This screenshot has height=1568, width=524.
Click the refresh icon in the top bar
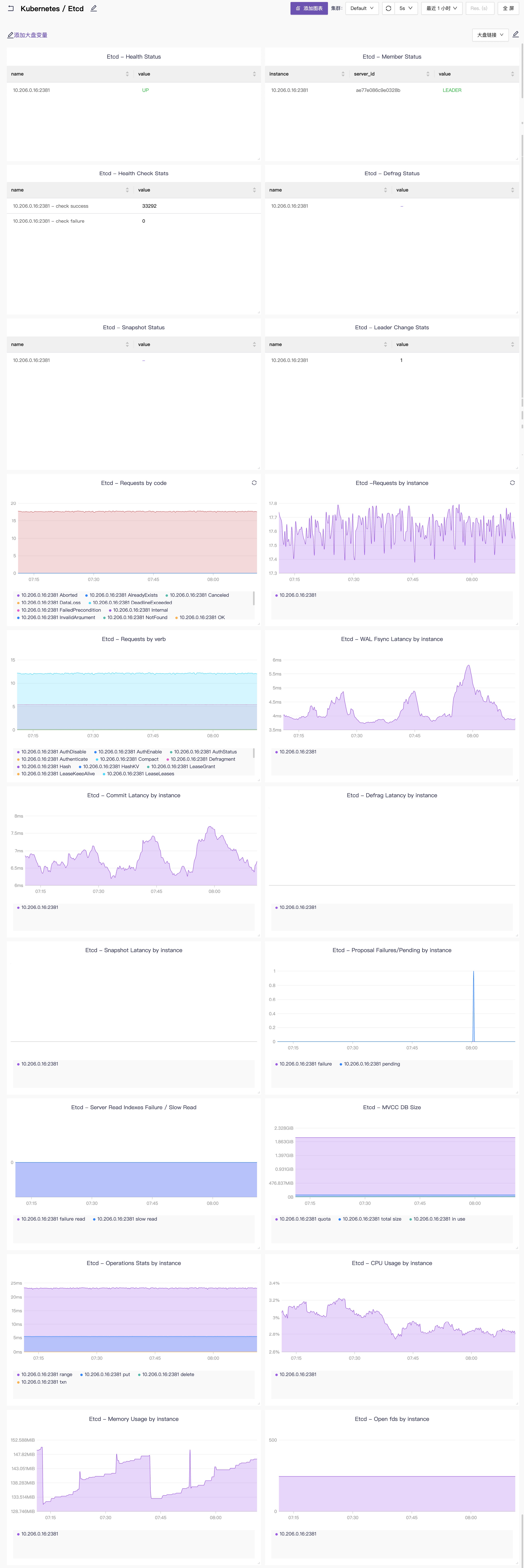click(388, 9)
